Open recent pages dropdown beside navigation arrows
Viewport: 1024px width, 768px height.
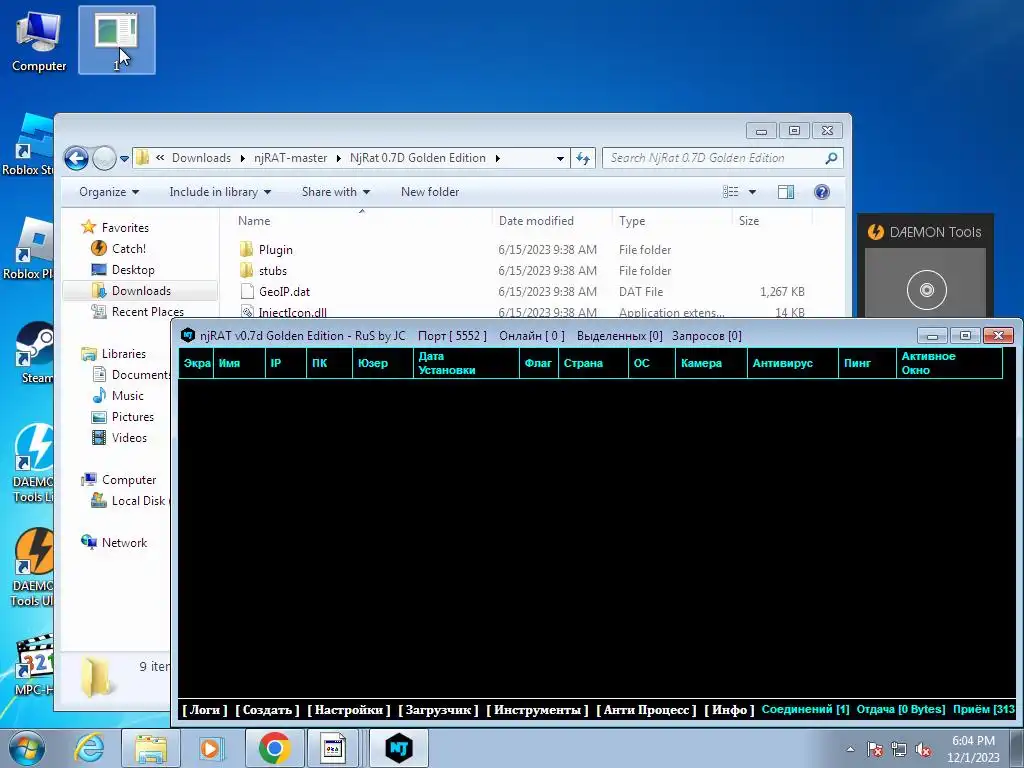click(x=124, y=159)
